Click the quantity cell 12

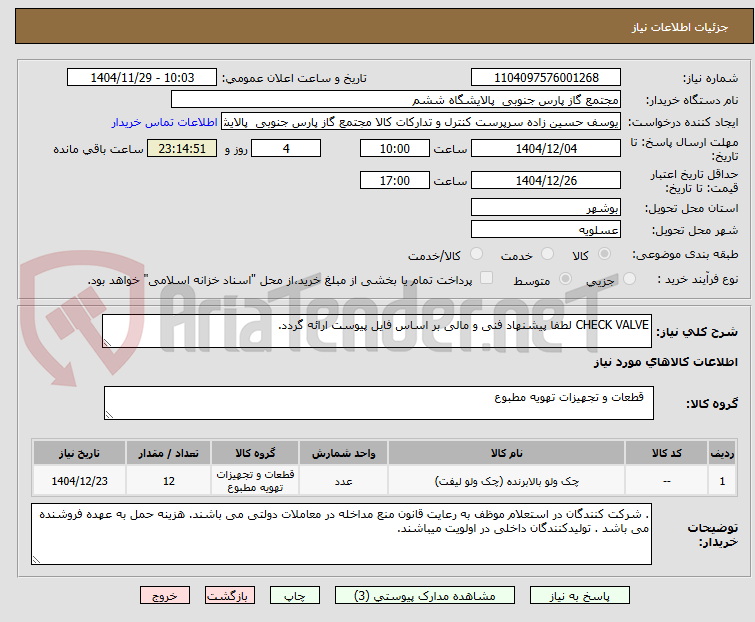[169, 481]
